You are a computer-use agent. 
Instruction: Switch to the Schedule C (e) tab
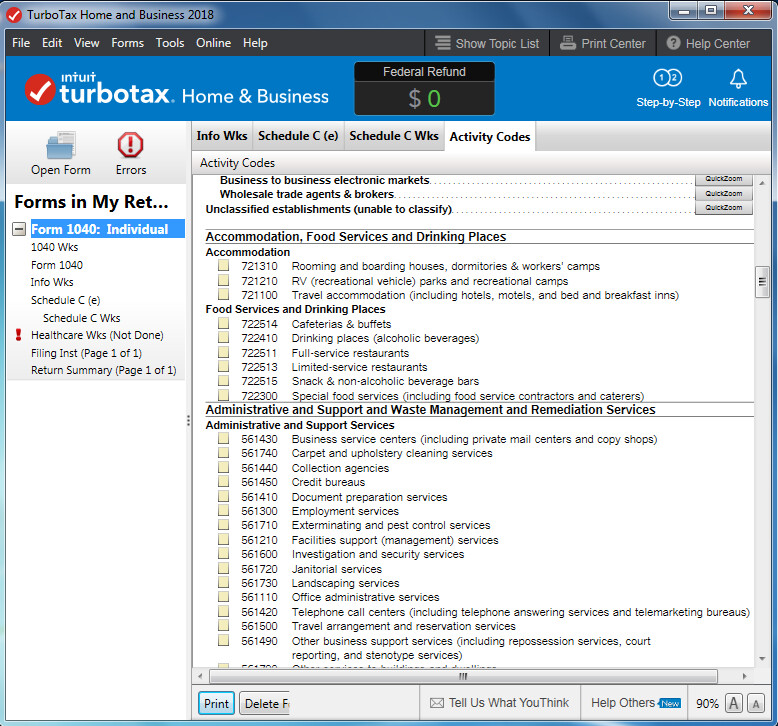coord(298,136)
